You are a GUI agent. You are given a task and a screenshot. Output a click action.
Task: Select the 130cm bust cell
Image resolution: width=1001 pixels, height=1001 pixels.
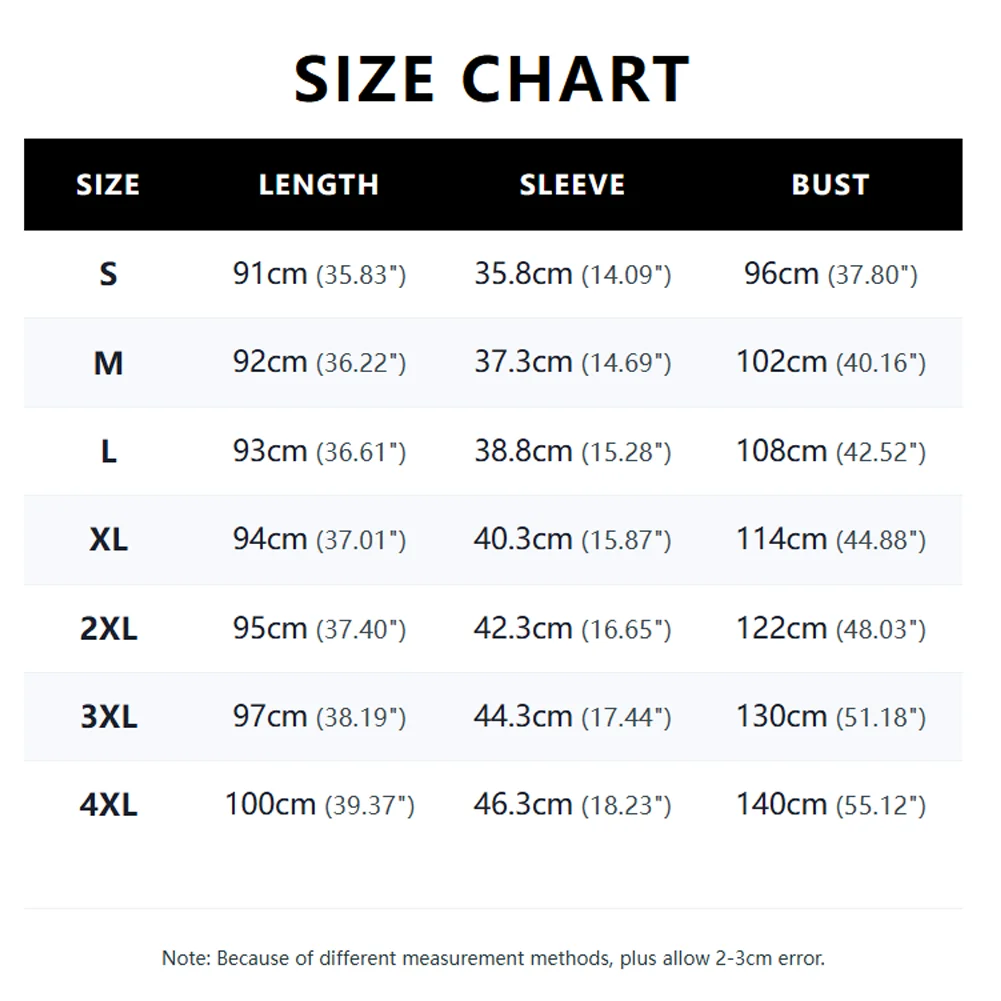coord(831,716)
